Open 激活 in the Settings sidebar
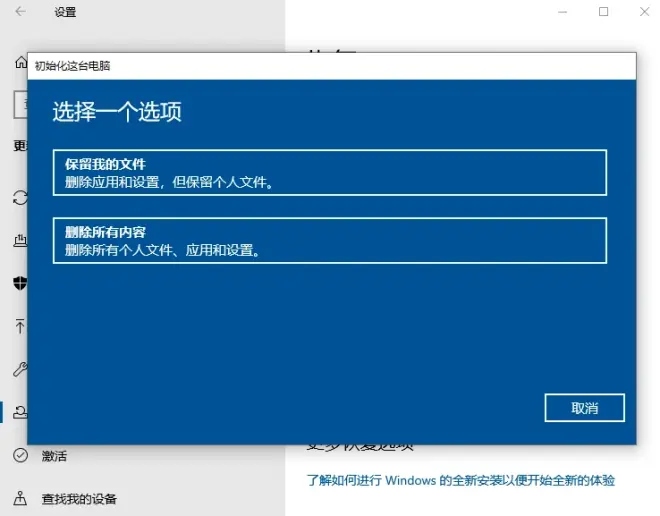This screenshot has height=516, width=660. tap(54, 456)
